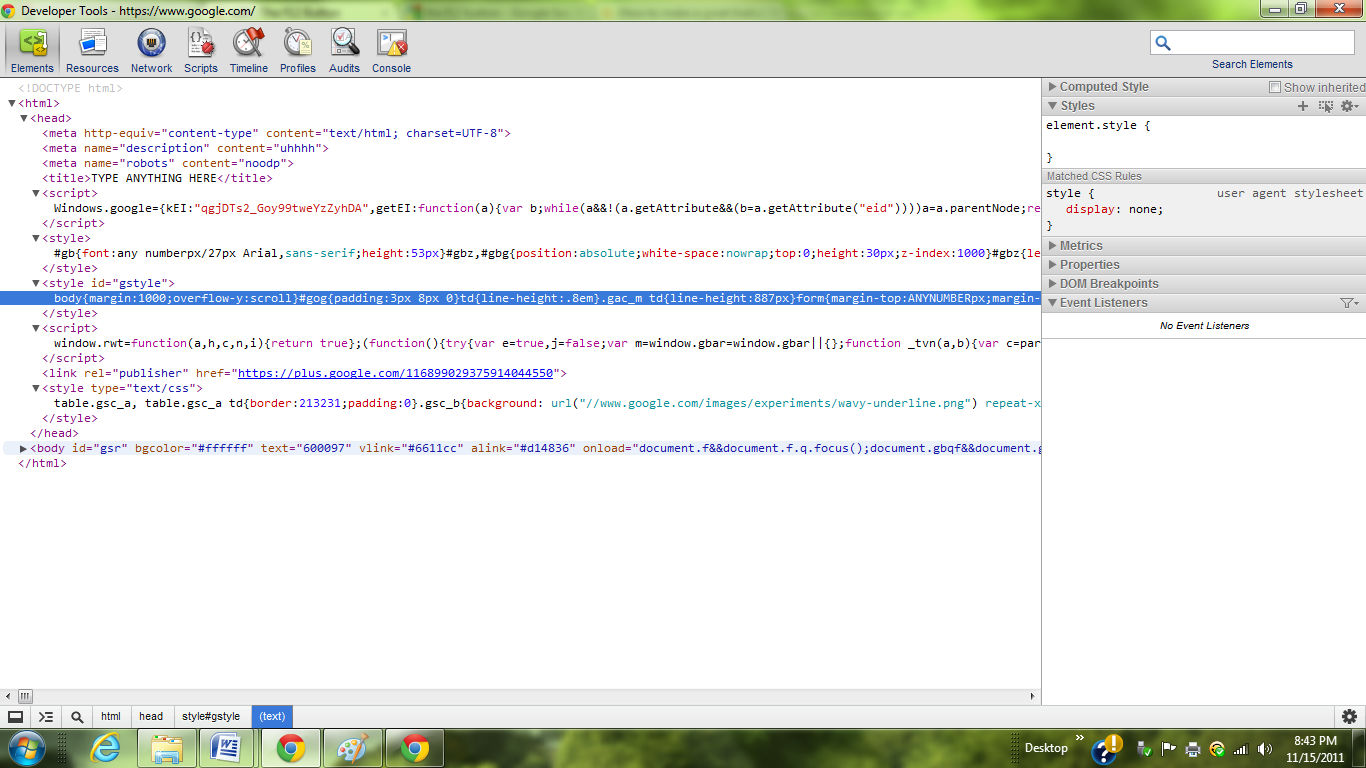This screenshot has width=1366, height=768.
Task: Open the Timeline panel
Action: [x=248, y=50]
